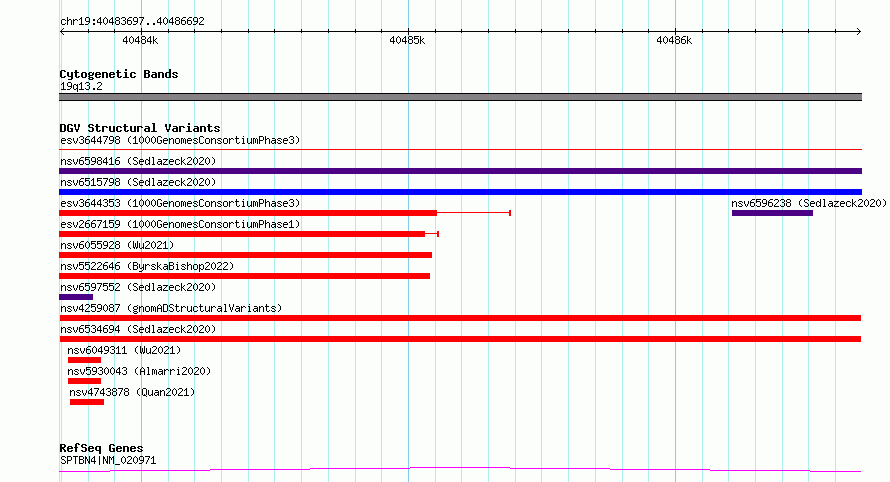Select the esv3644353 thick red bar
The image size is (890, 482).
(x=248, y=213)
